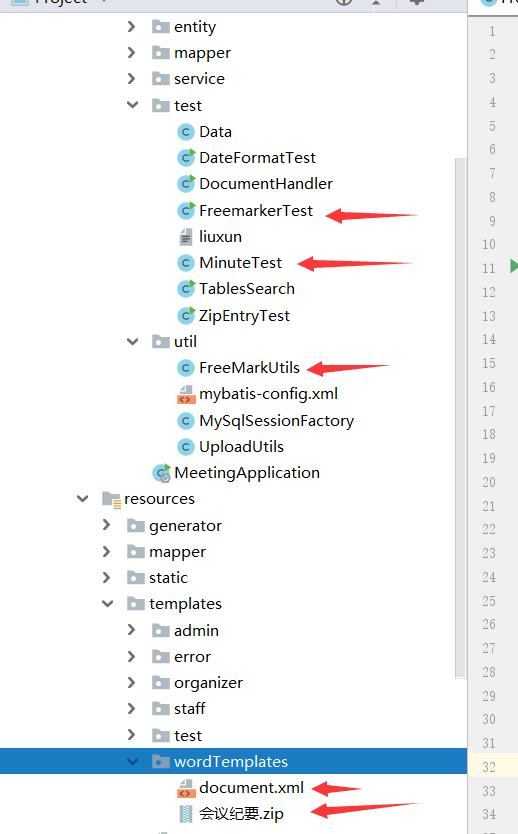This screenshot has width=518, height=834.
Task: Select the DateFormatTest file
Action: [257, 157]
